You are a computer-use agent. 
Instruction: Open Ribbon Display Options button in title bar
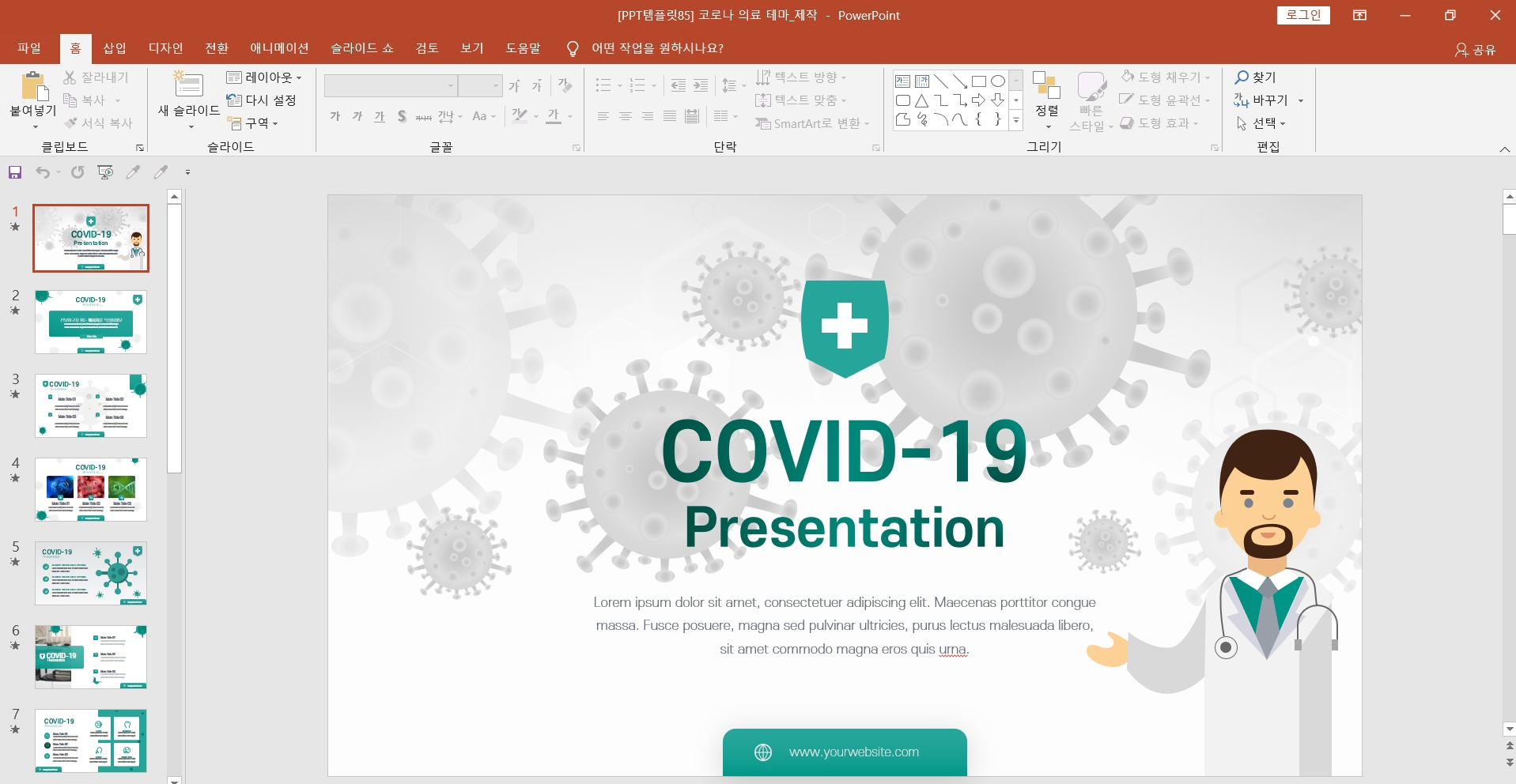pos(1360,15)
